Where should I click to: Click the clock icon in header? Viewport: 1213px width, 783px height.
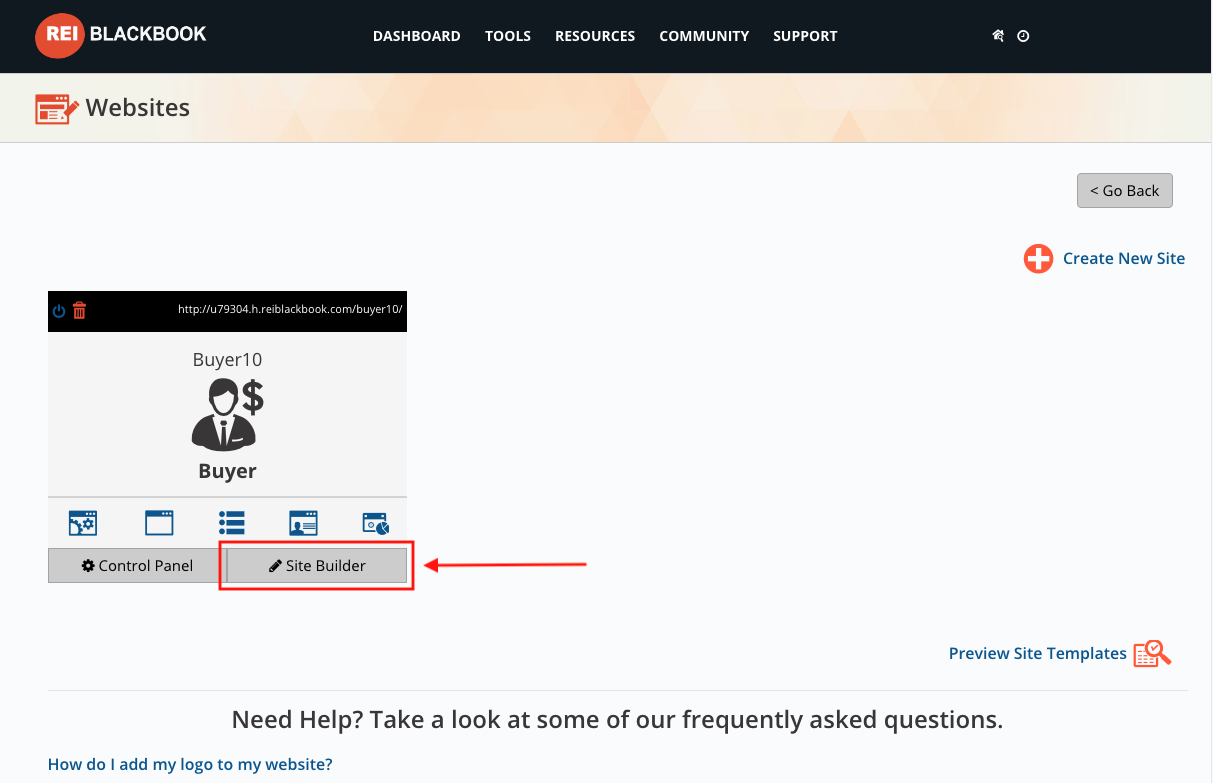pyautogui.click(x=1023, y=36)
